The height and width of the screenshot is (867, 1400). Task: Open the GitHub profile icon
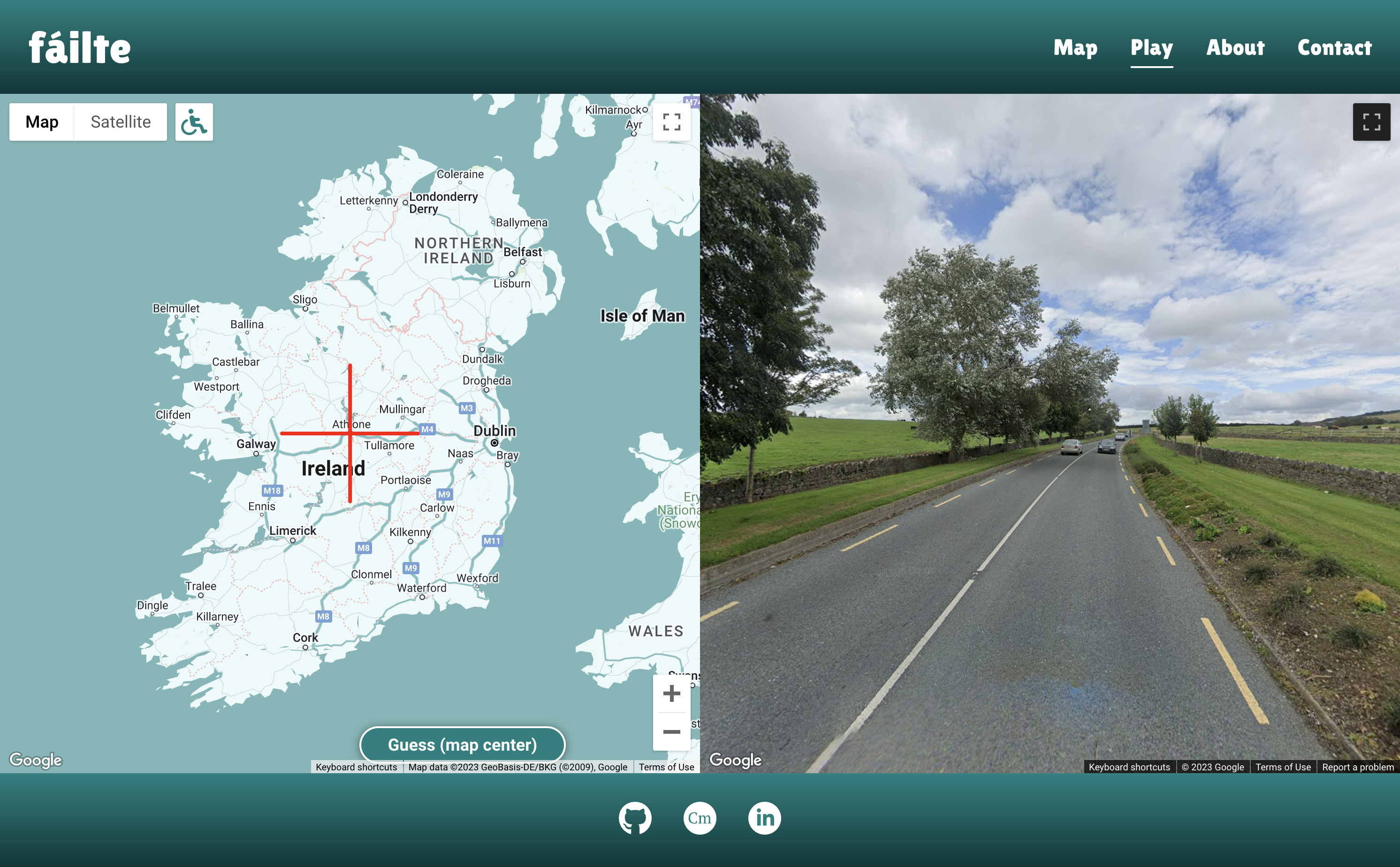tap(635, 818)
